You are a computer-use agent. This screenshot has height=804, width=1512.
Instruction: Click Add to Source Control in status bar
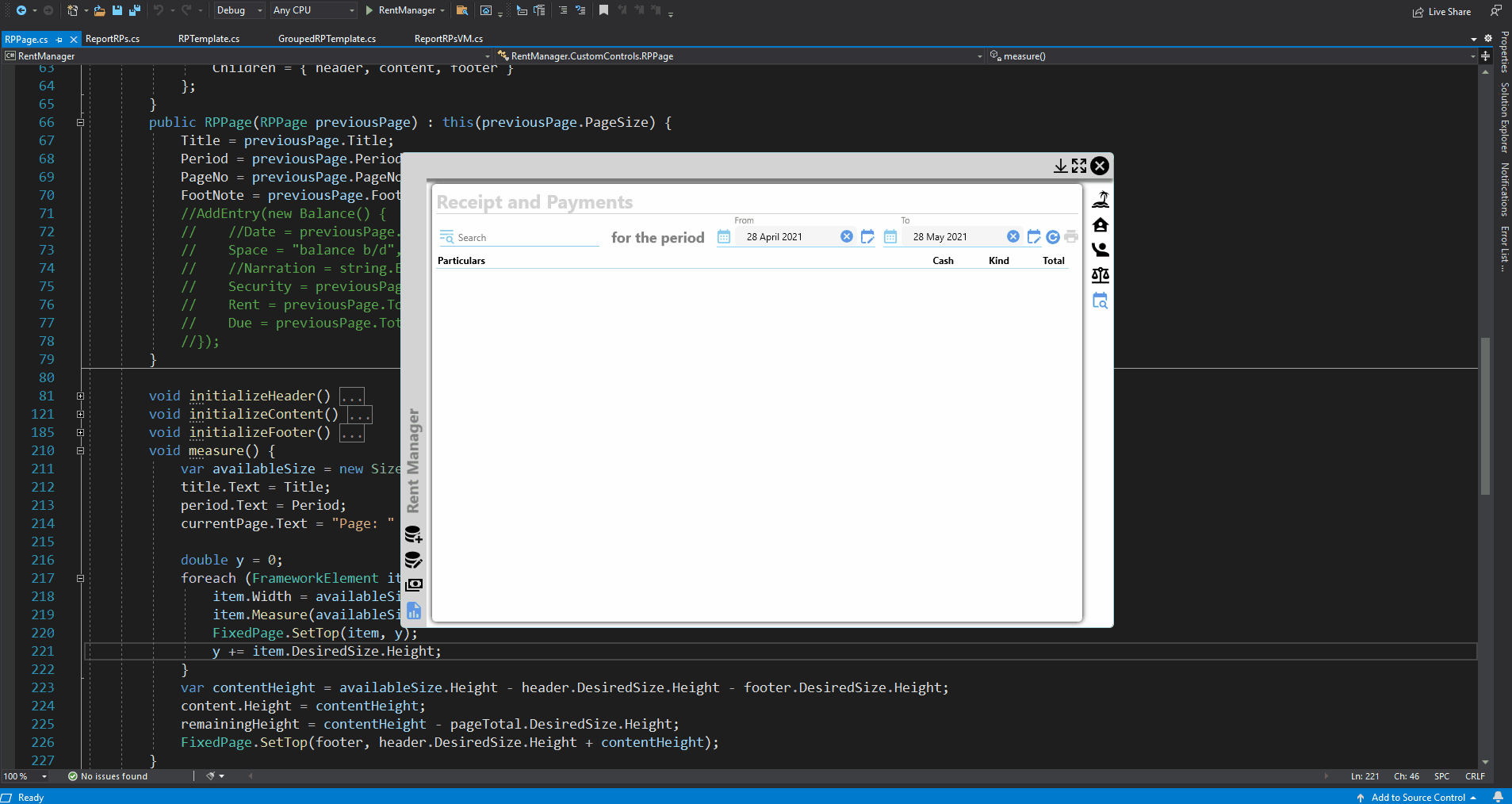tap(1416, 797)
